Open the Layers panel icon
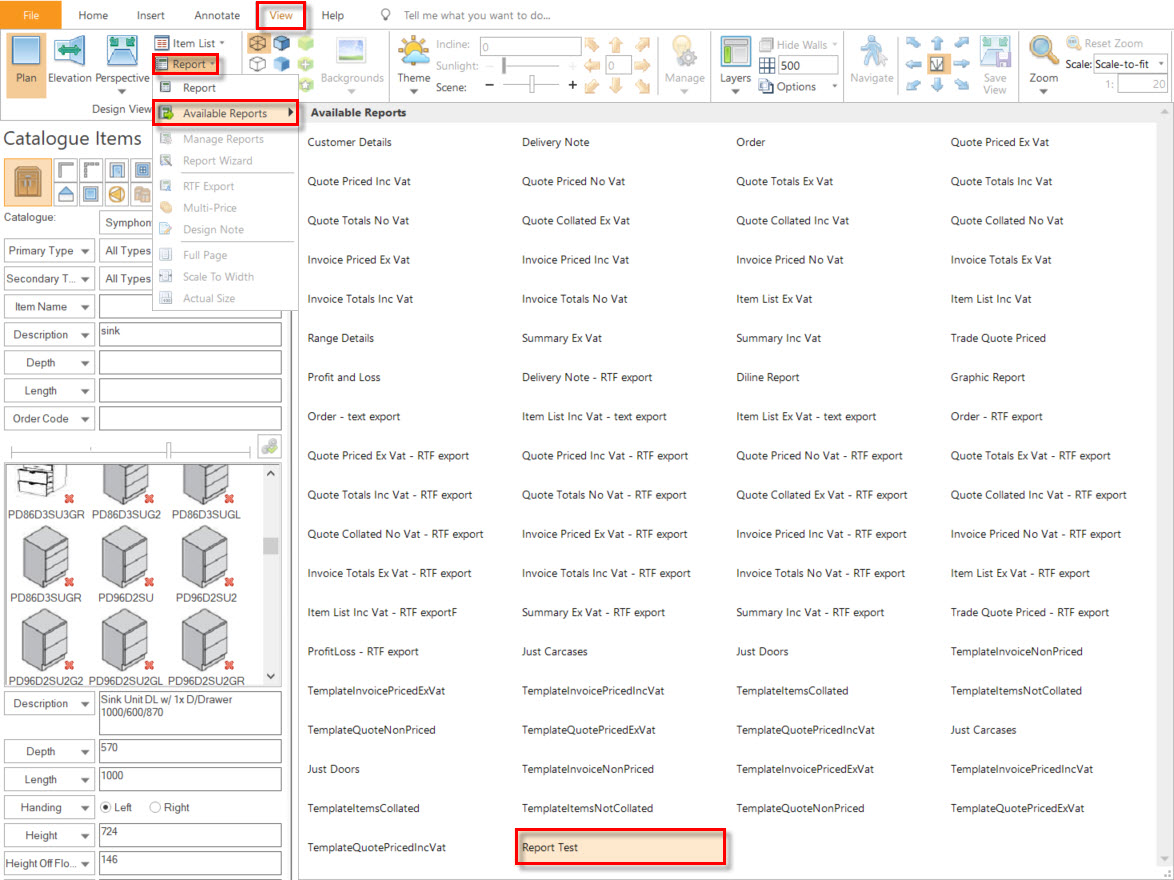1174x880 pixels. tap(735, 52)
